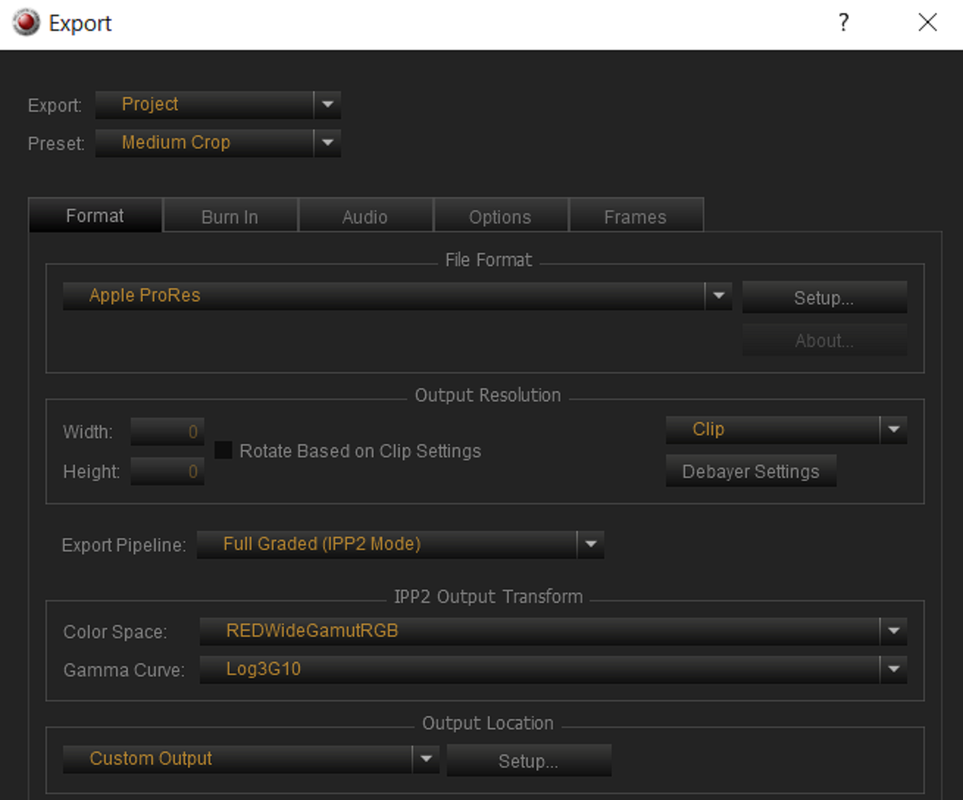Viewport: 963px width, 800px height.
Task: Open the Clip resolution dropdown
Action: pos(786,430)
